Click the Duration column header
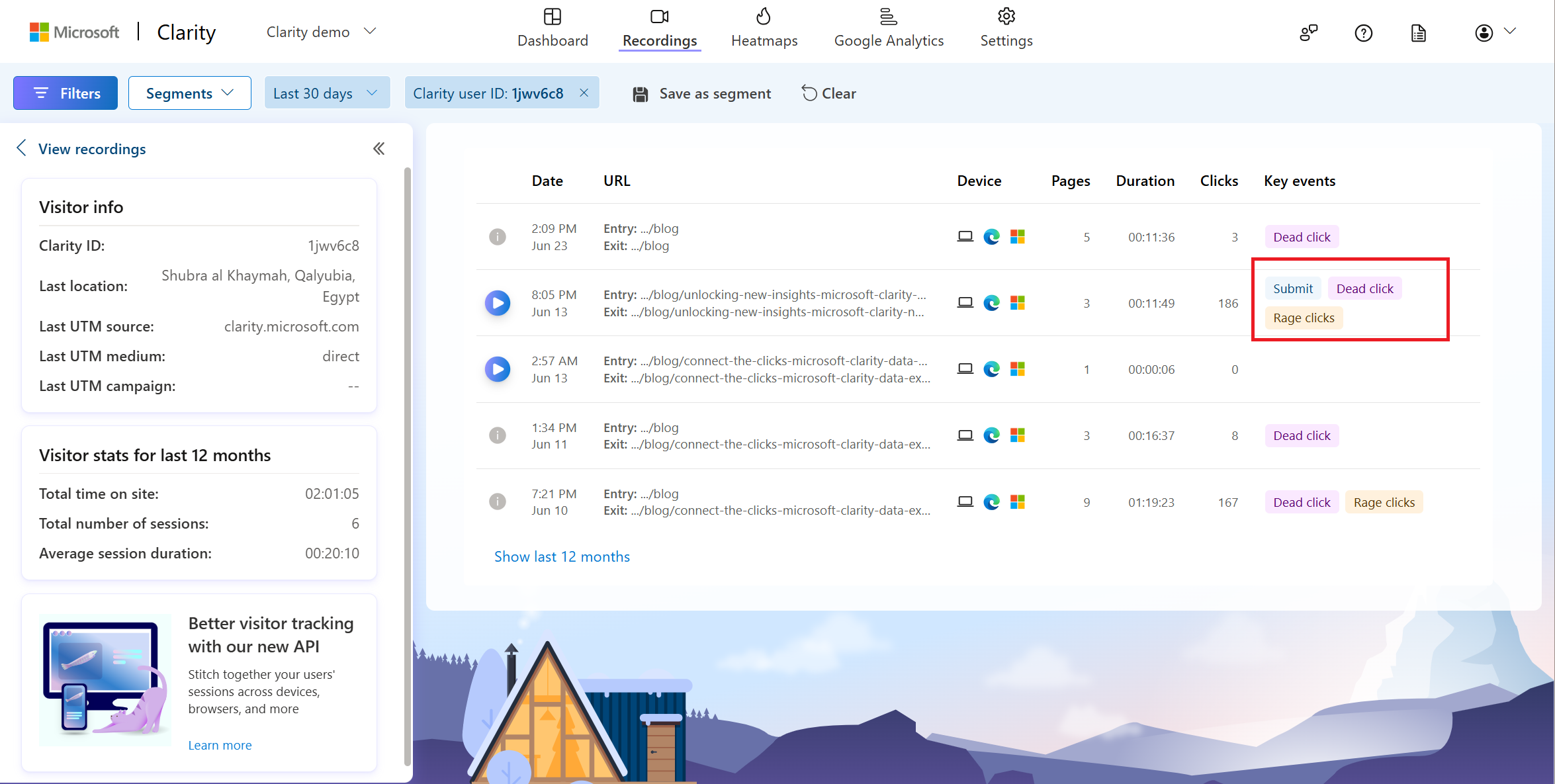The height and width of the screenshot is (784, 1555). coord(1145,181)
